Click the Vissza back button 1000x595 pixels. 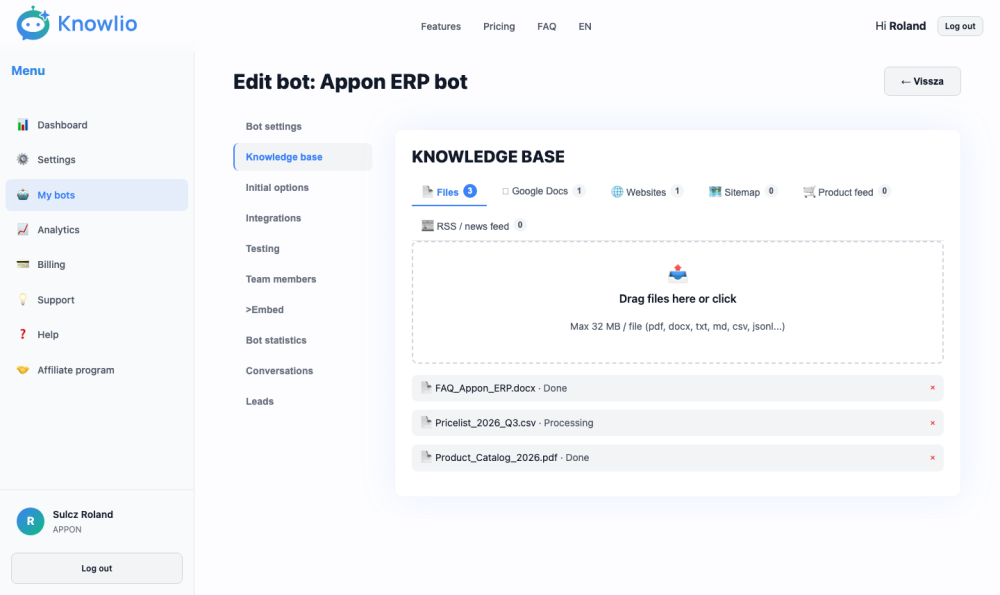922,81
